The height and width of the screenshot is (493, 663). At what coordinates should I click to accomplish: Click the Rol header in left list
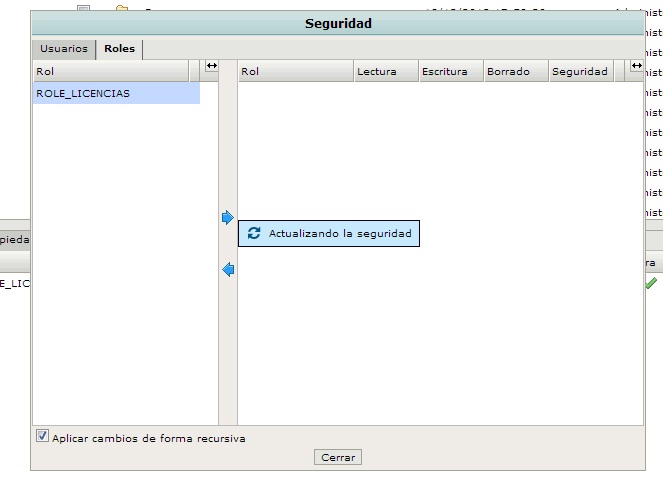110,72
